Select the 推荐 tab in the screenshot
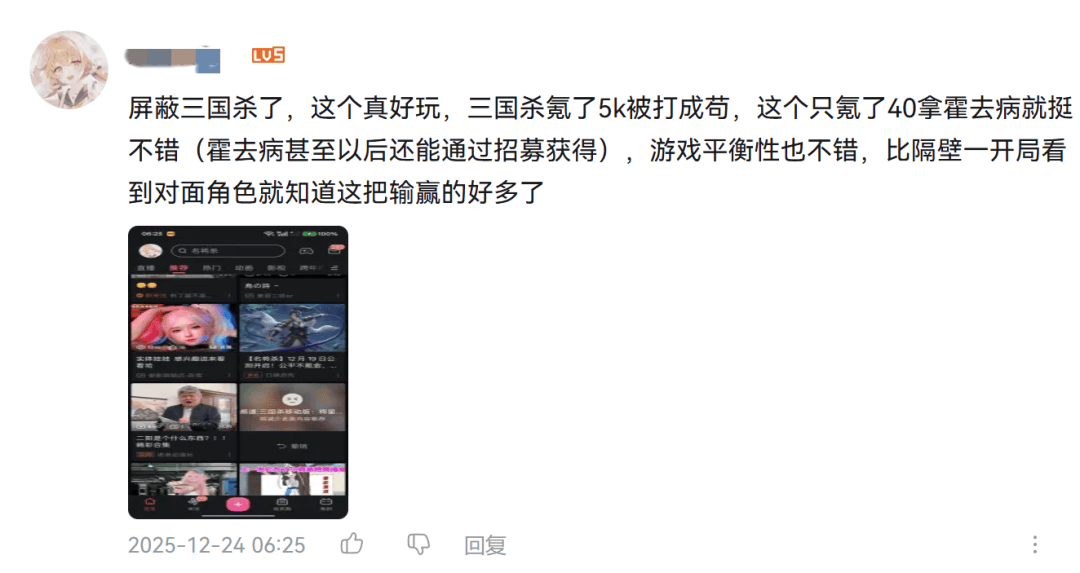Viewport: 1080px width, 573px height. pos(178,268)
